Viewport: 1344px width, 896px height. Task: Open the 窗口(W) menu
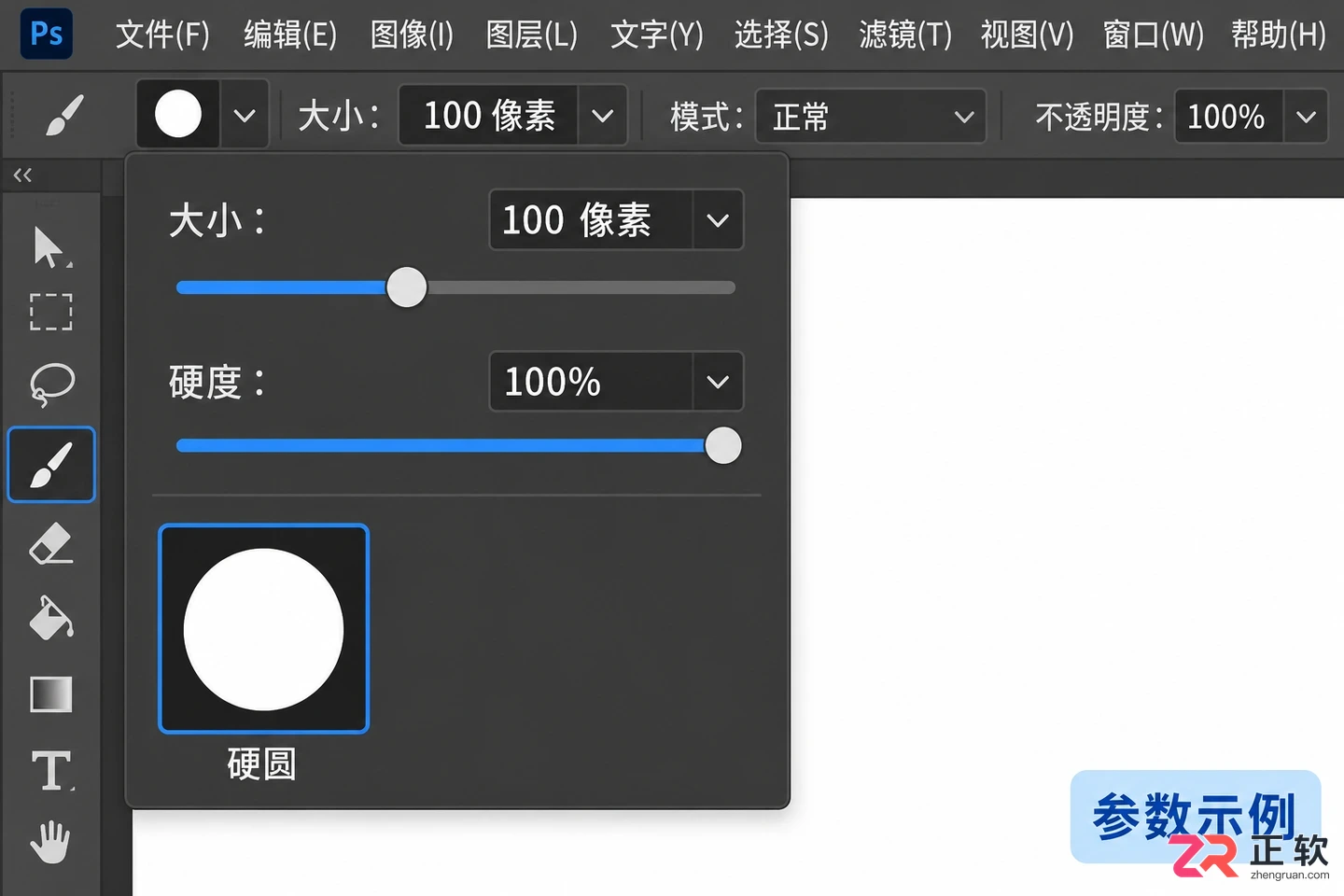pyautogui.click(x=1154, y=35)
